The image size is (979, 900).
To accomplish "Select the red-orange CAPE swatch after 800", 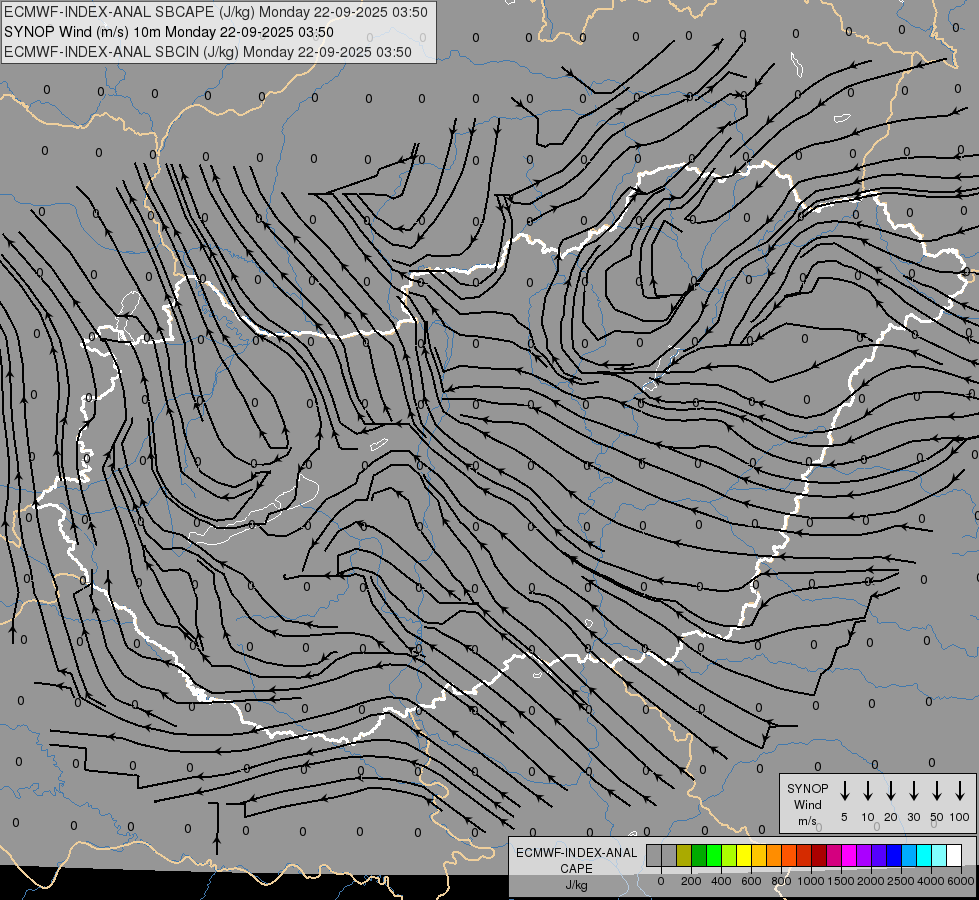I will click(789, 855).
